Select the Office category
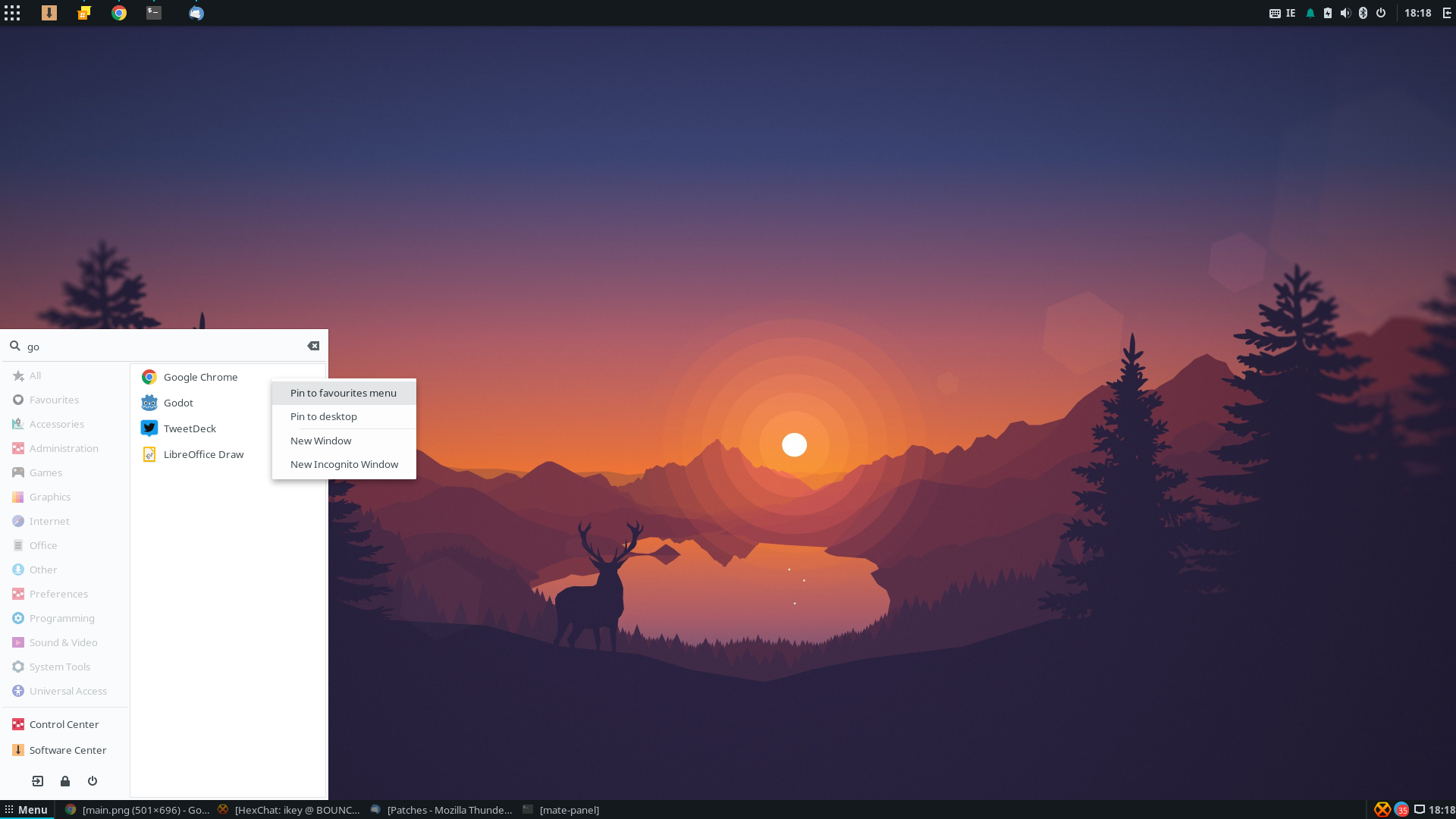 click(65, 545)
